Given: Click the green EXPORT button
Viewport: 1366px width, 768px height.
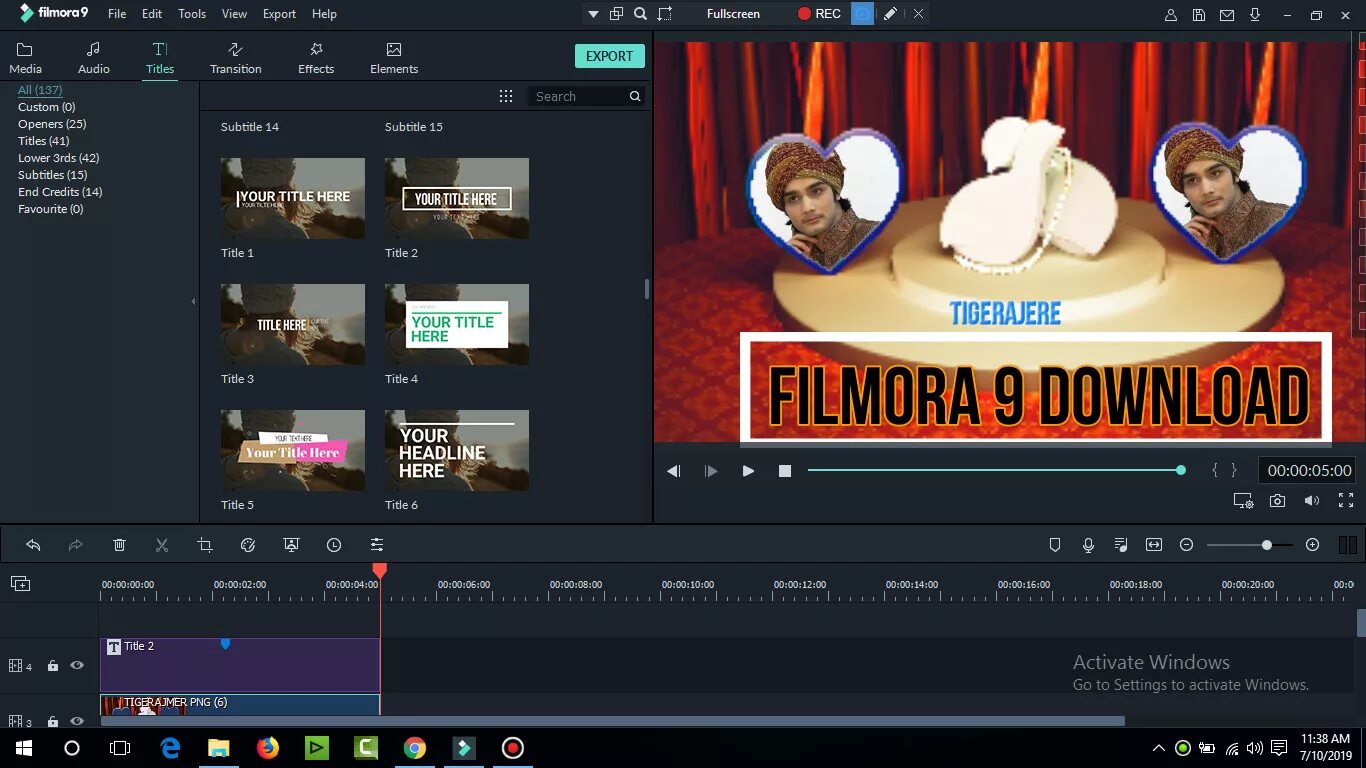Looking at the screenshot, I should click(x=610, y=56).
